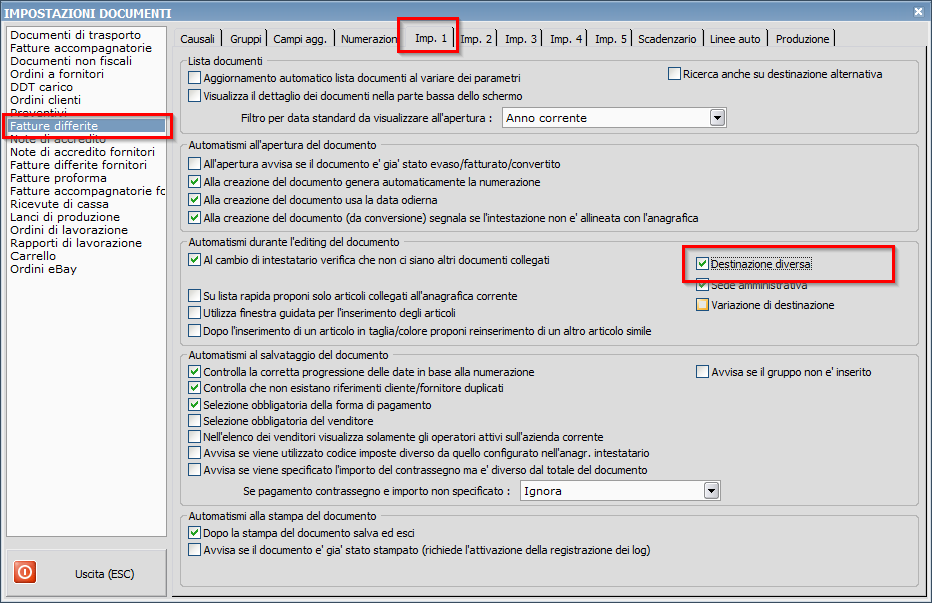Check Su lista rapida proponi solo articoli
The width and height of the screenshot is (932, 603).
(194, 296)
